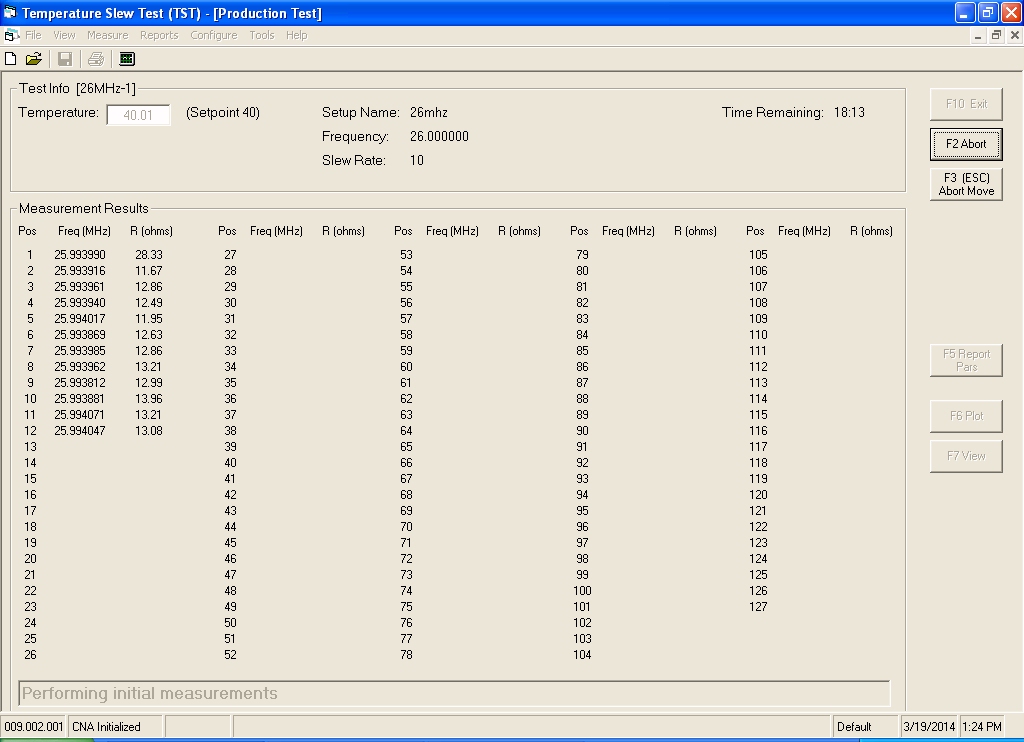Click the F6 Plot button

pos(966,416)
